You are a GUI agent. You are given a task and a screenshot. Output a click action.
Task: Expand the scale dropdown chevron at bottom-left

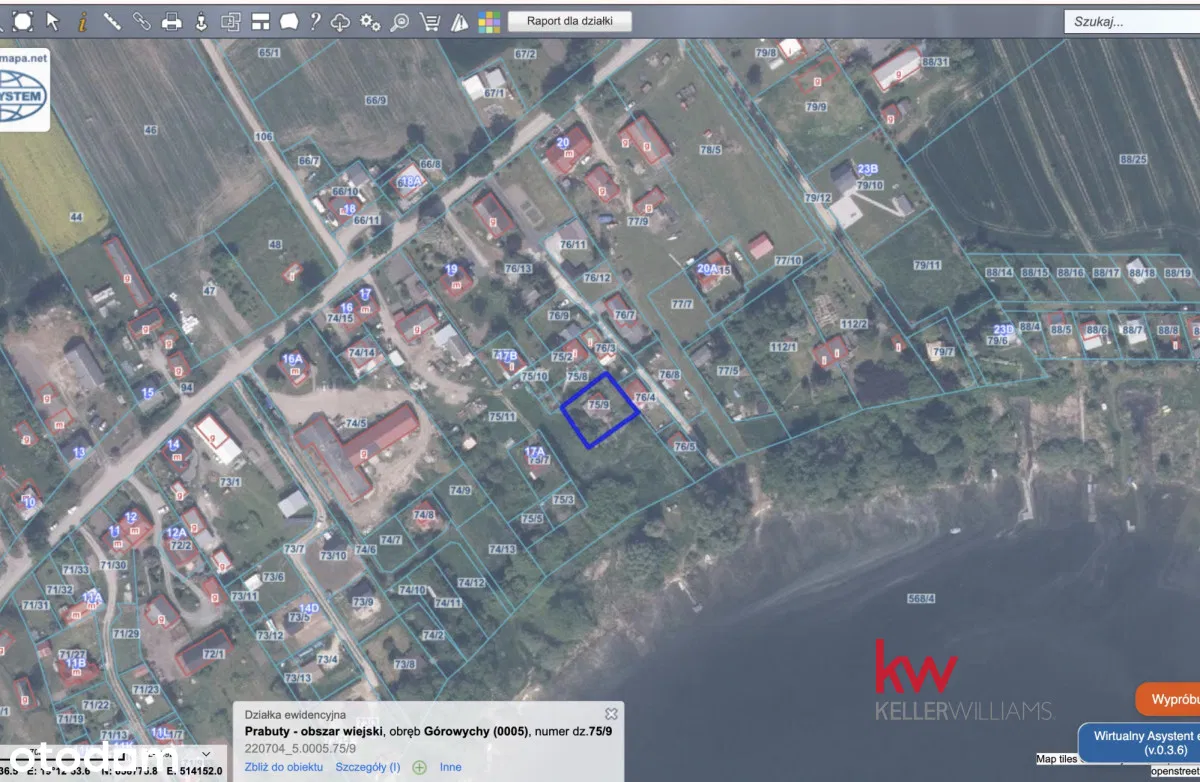click(206, 753)
